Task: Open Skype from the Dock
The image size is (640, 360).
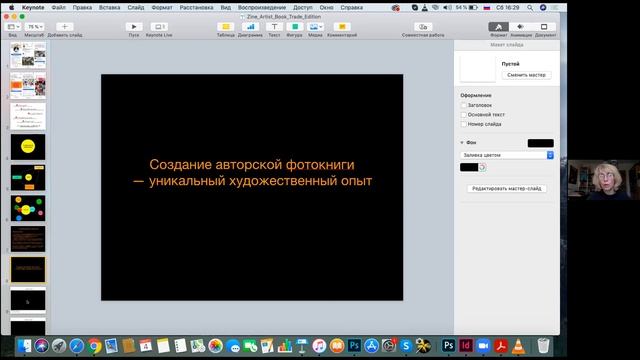Action: click(x=406, y=346)
